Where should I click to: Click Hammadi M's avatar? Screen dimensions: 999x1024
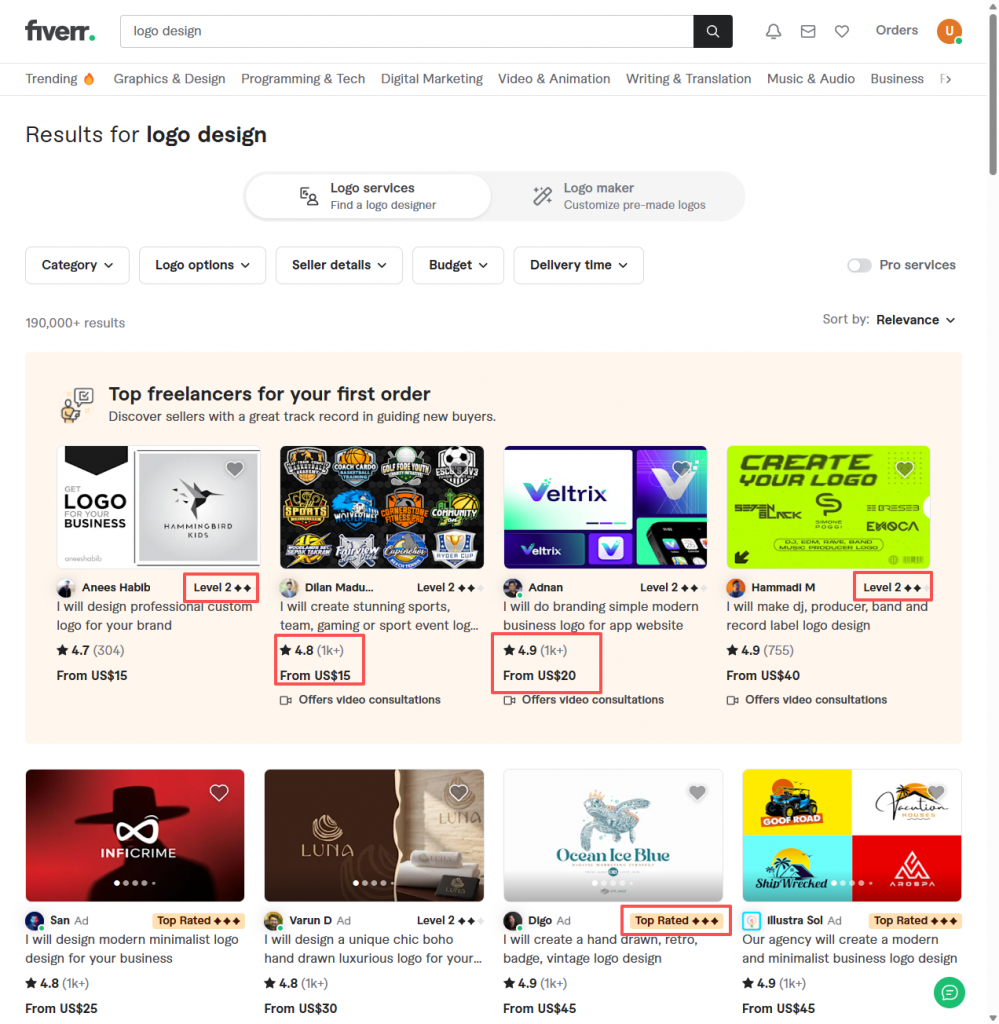pos(735,588)
